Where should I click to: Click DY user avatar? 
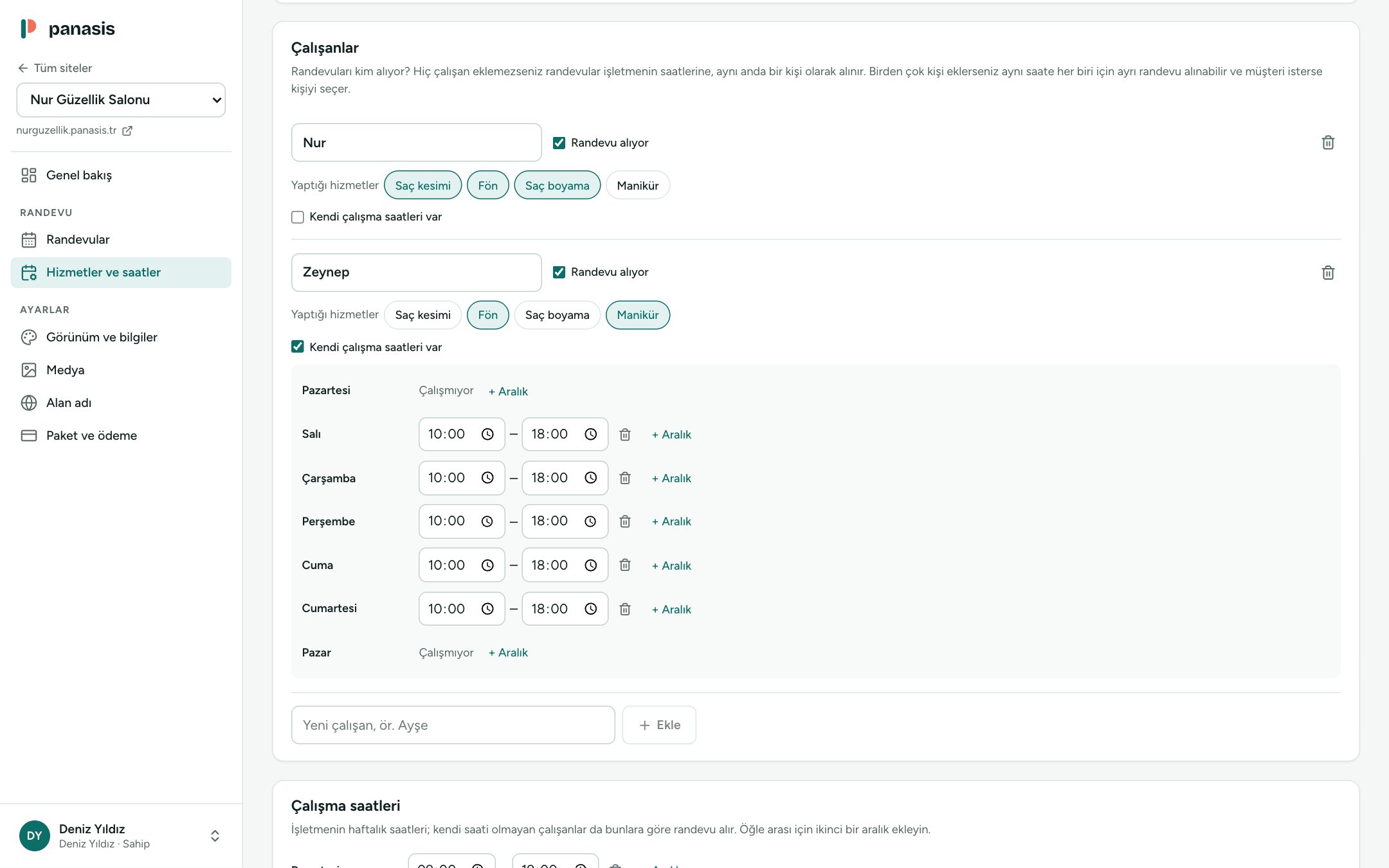tap(35, 836)
